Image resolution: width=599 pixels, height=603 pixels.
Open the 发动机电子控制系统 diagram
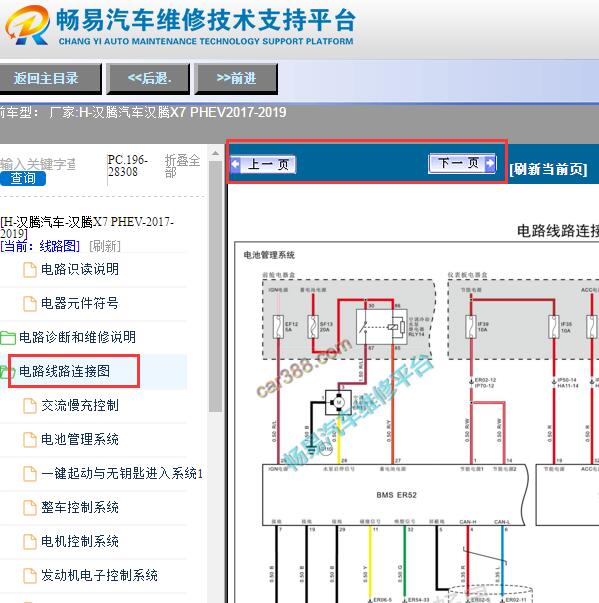click(x=99, y=575)
